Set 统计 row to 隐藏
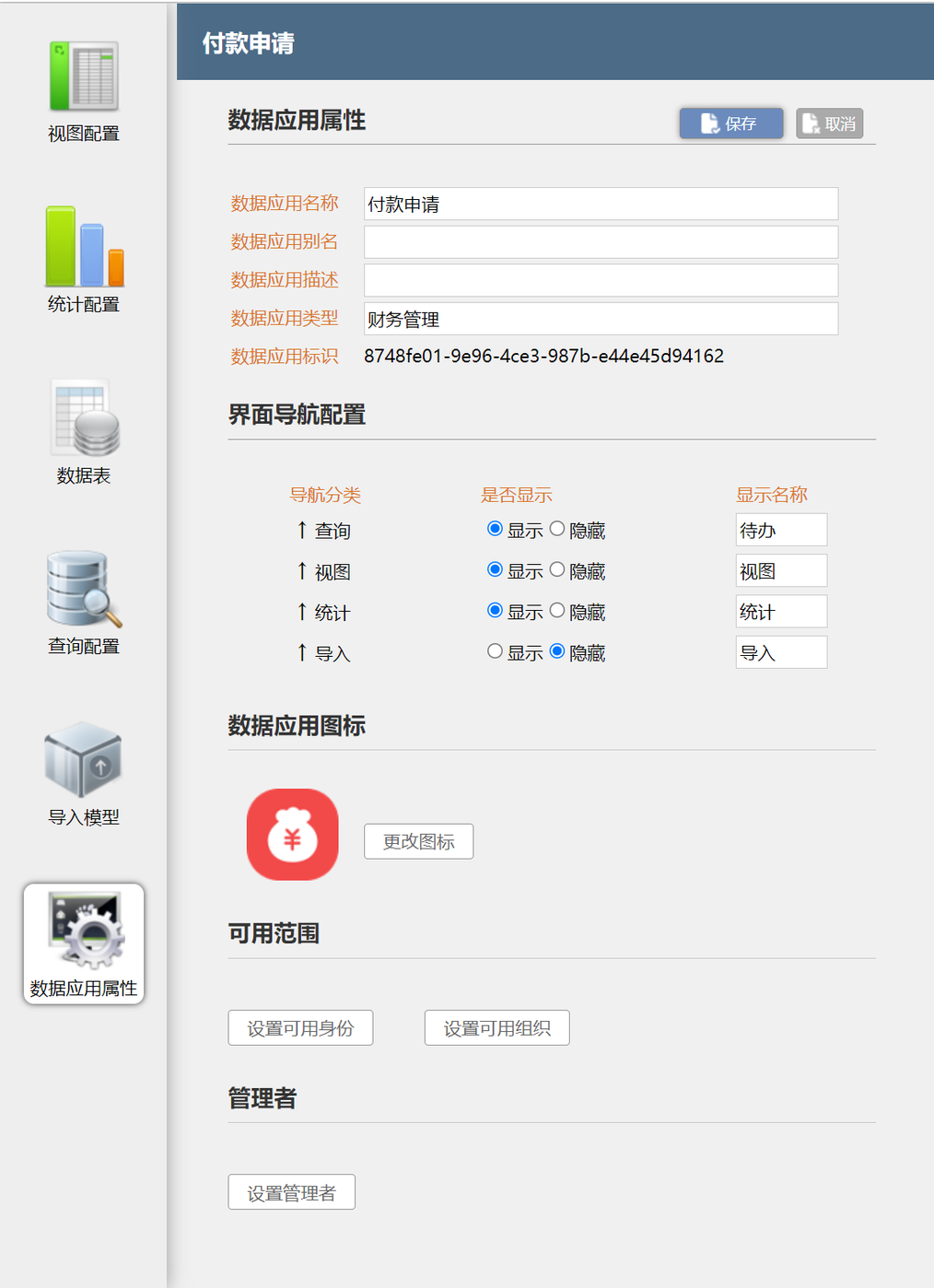The height and width of the screenshot is (1288, 934). point(557,611)
